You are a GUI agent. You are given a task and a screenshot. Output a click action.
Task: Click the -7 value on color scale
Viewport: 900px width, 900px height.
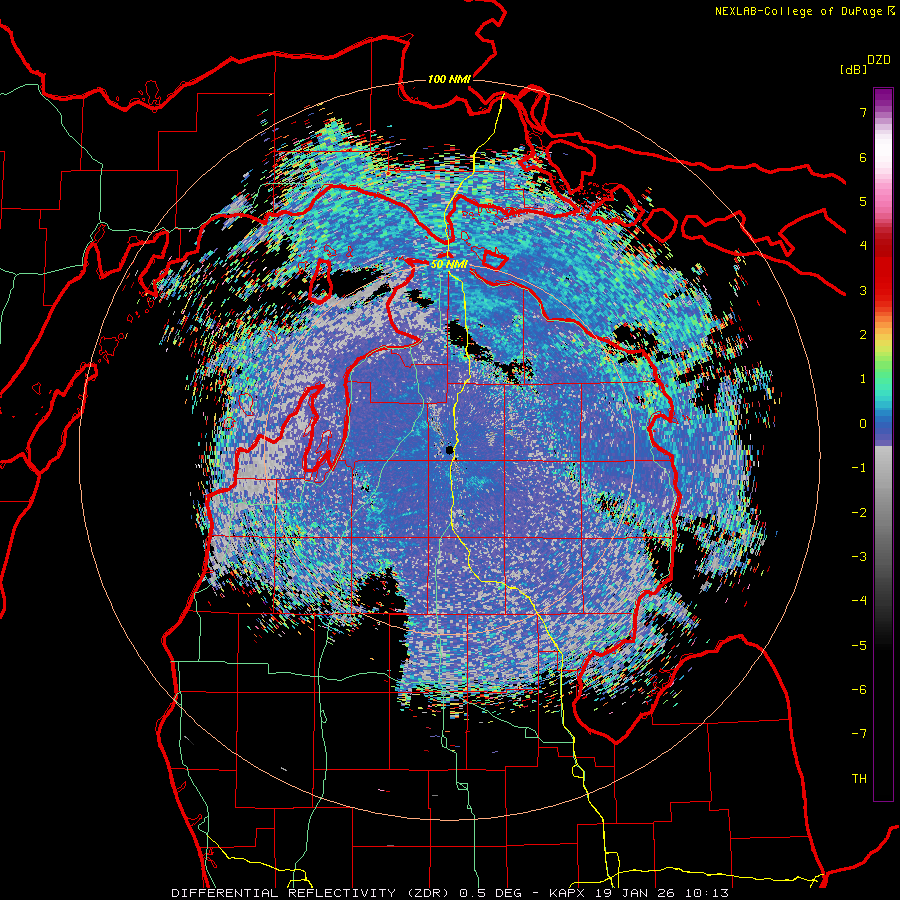point(859,734)
